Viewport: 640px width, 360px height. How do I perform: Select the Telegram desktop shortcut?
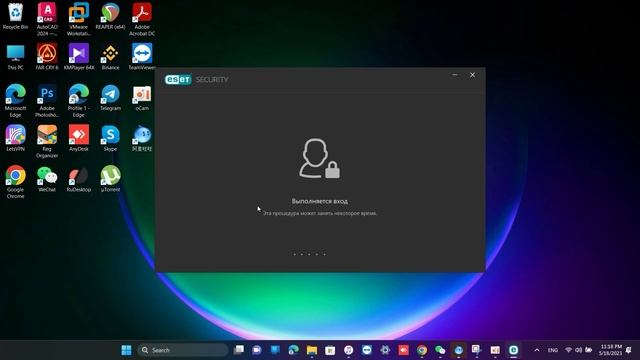coord(110,98)
